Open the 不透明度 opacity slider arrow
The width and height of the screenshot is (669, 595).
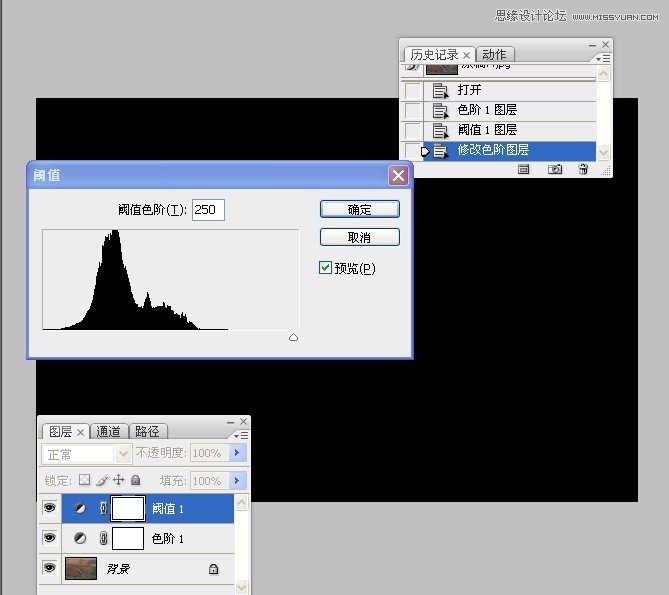tap(237, 453)
